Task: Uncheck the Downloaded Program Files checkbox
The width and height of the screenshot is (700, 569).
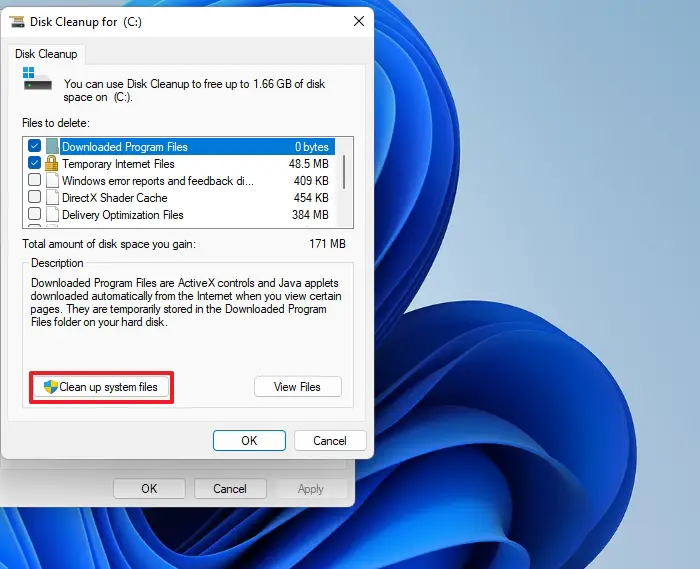Action: pos(34,145)
